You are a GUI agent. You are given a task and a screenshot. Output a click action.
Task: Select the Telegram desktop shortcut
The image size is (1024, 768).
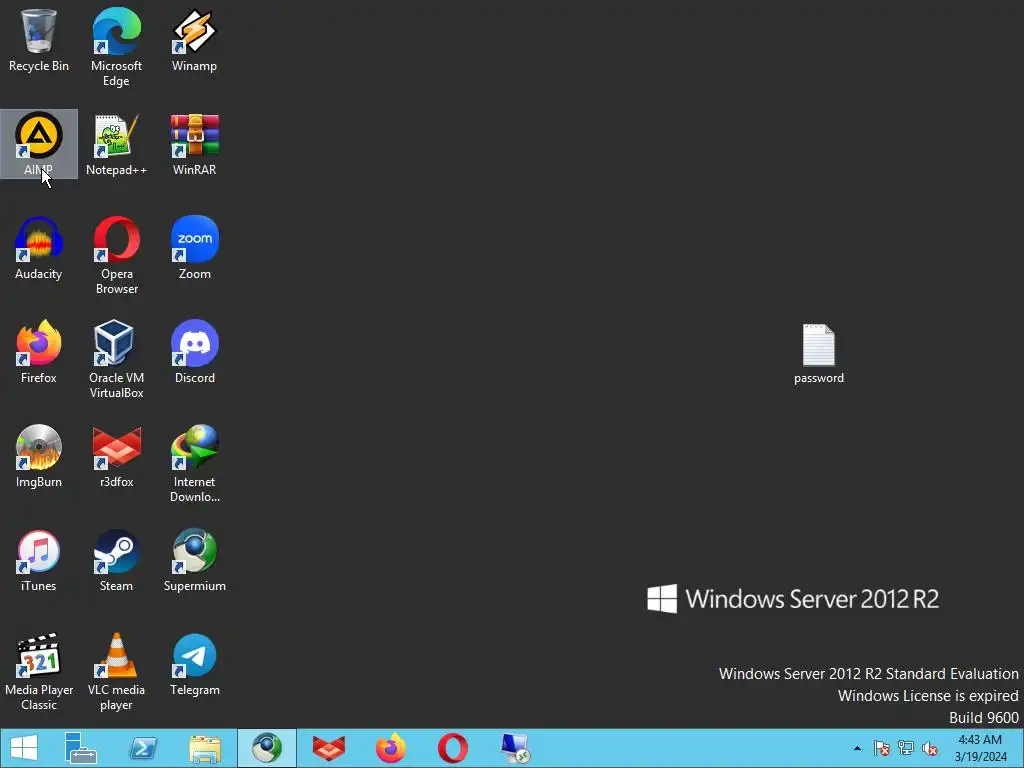click(195, 664)
